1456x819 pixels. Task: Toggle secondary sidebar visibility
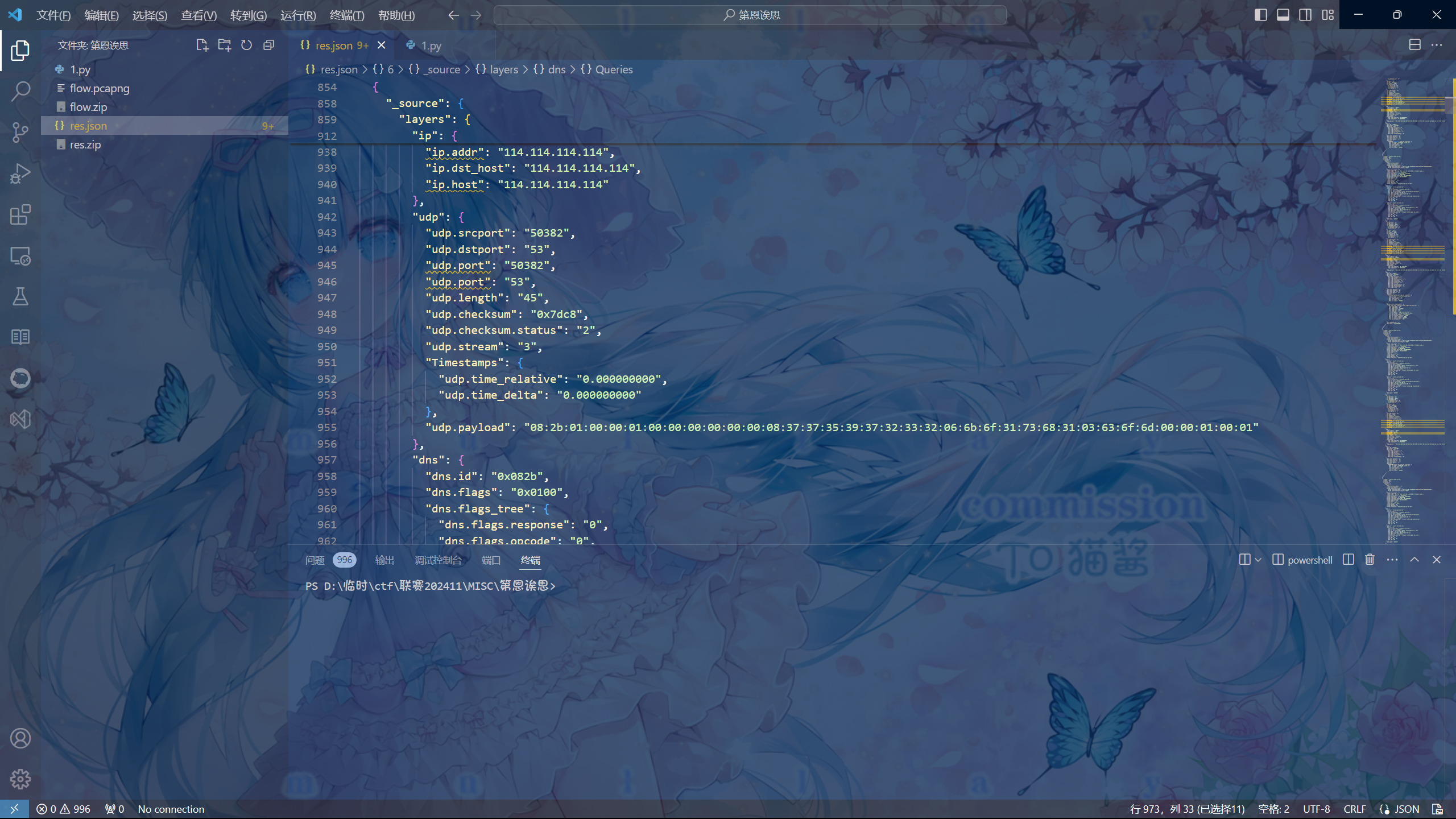1305,15
